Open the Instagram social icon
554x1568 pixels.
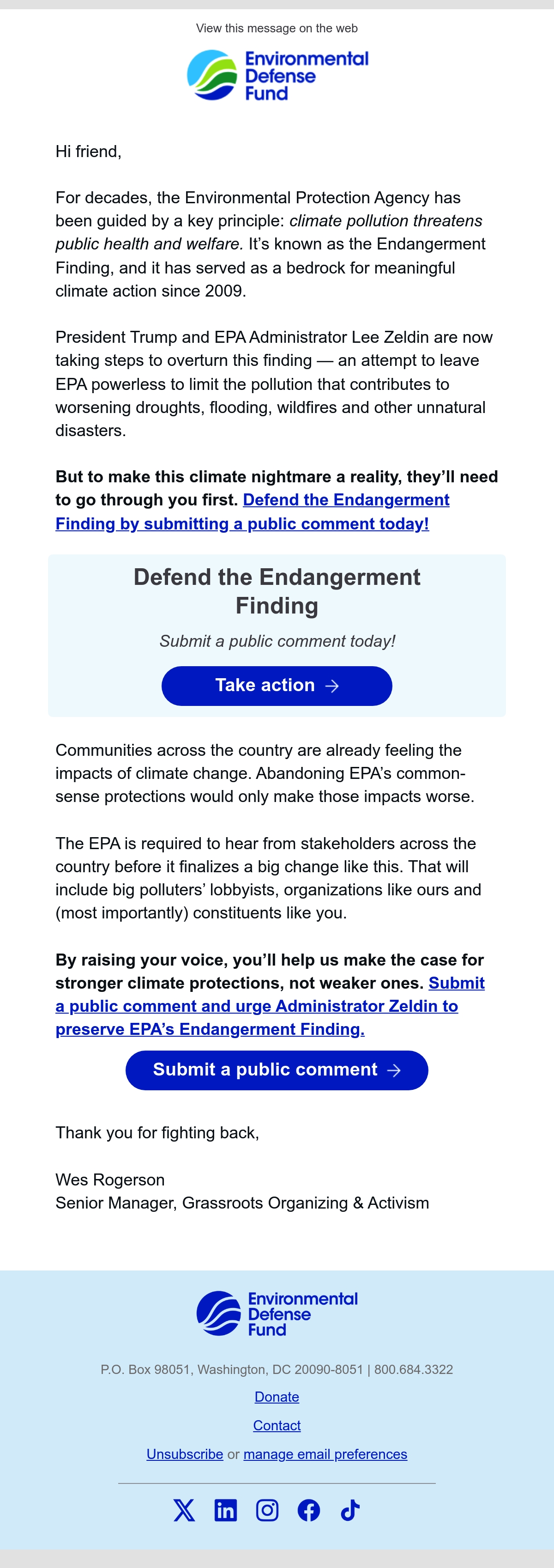pyautogui.click(x=267, y=1510)
